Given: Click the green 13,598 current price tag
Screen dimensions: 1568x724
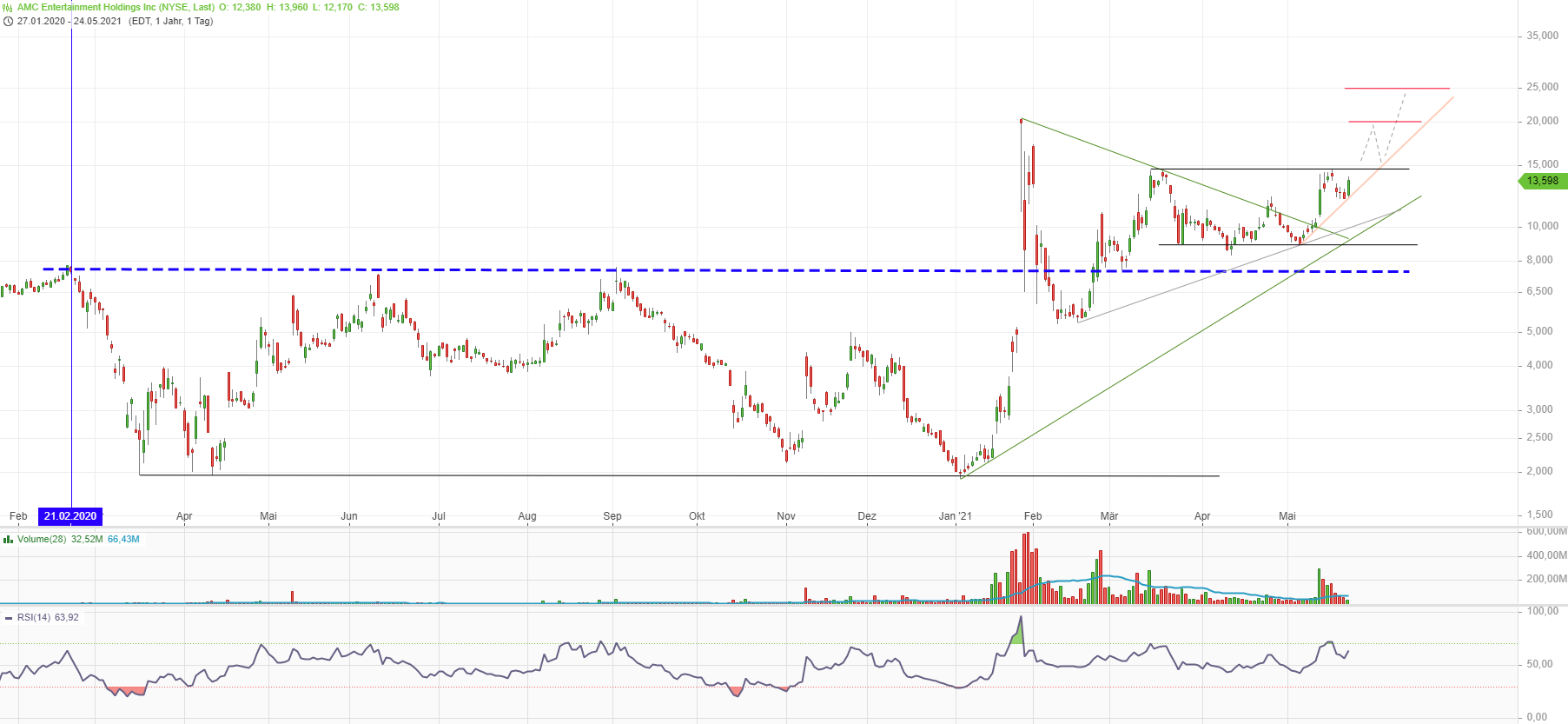Looking at the screenshot, I should coord(1543,181).
